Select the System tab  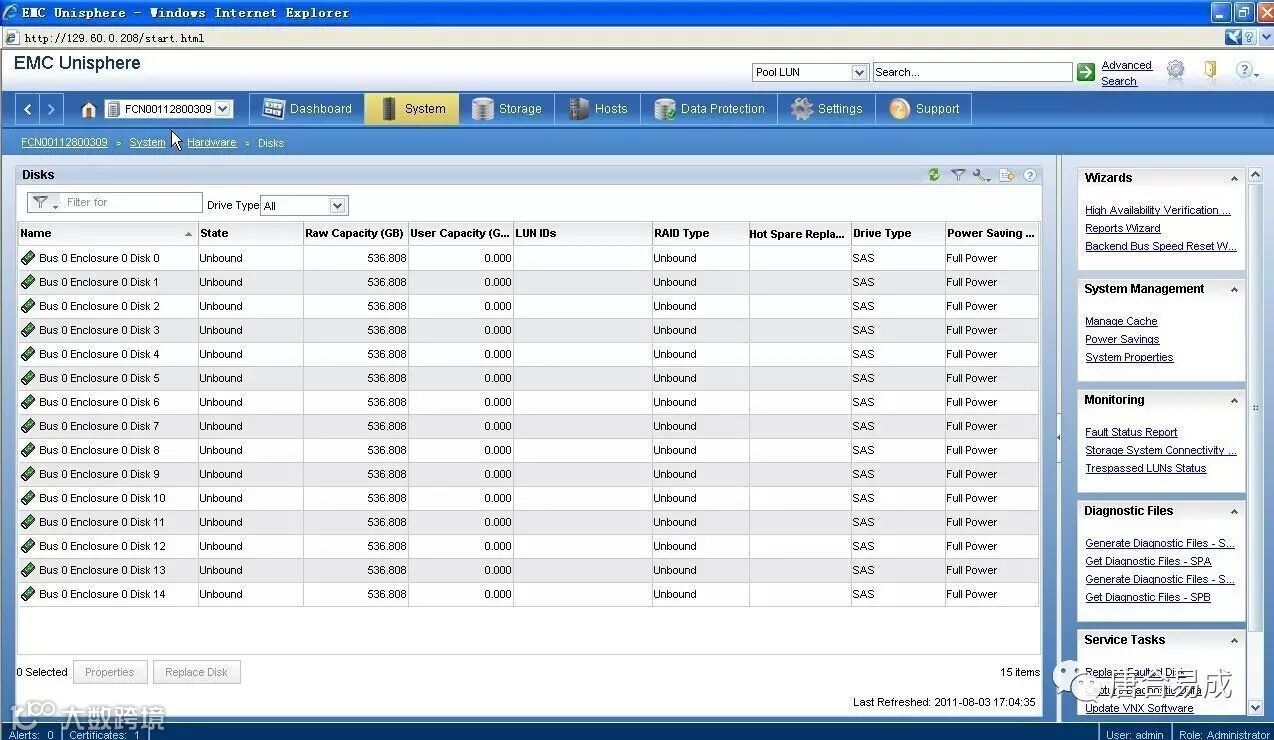[x=412, y=109]
